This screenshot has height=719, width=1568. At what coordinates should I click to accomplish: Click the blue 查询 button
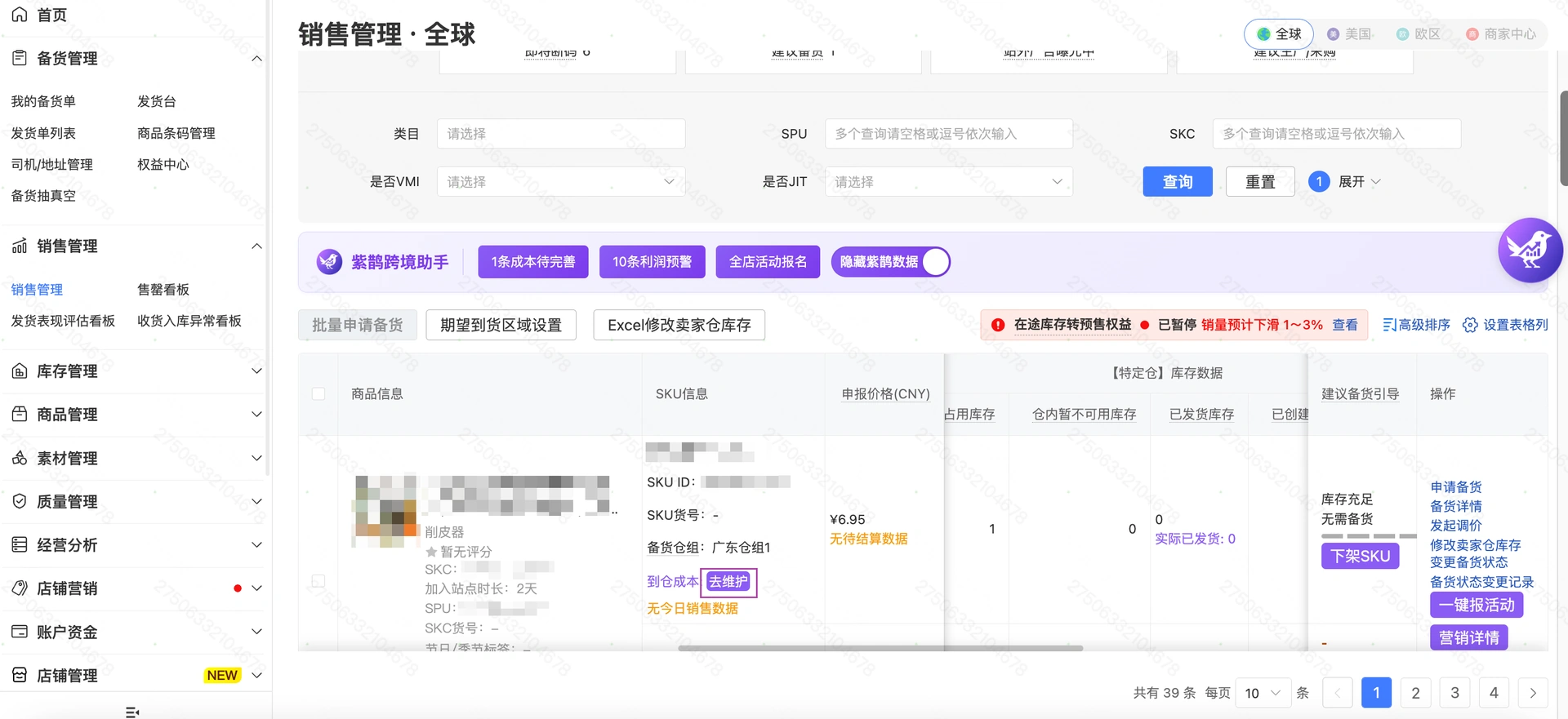(1178, 181)
